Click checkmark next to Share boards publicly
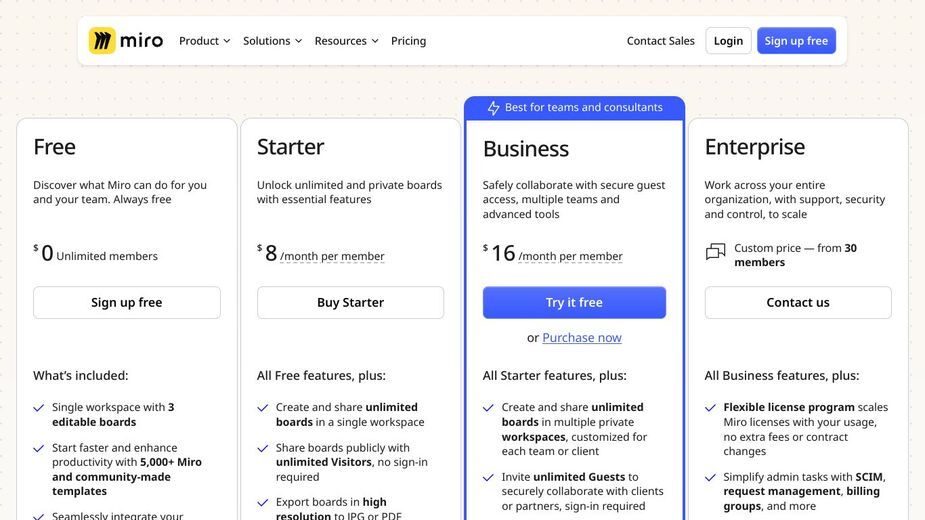925x520 pixels. coord(263,449)
